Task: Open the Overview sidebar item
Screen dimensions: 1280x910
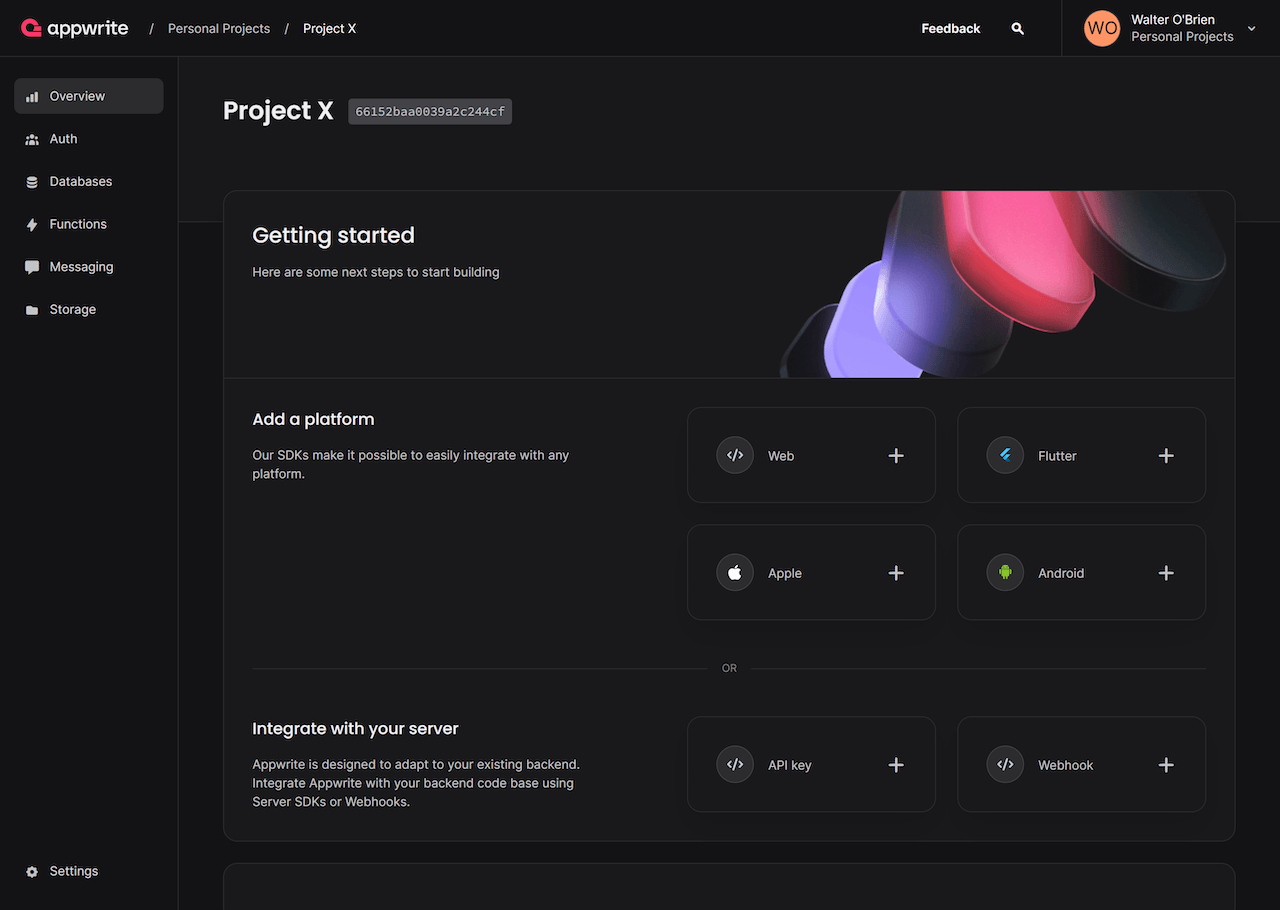Action: point(89,96)
